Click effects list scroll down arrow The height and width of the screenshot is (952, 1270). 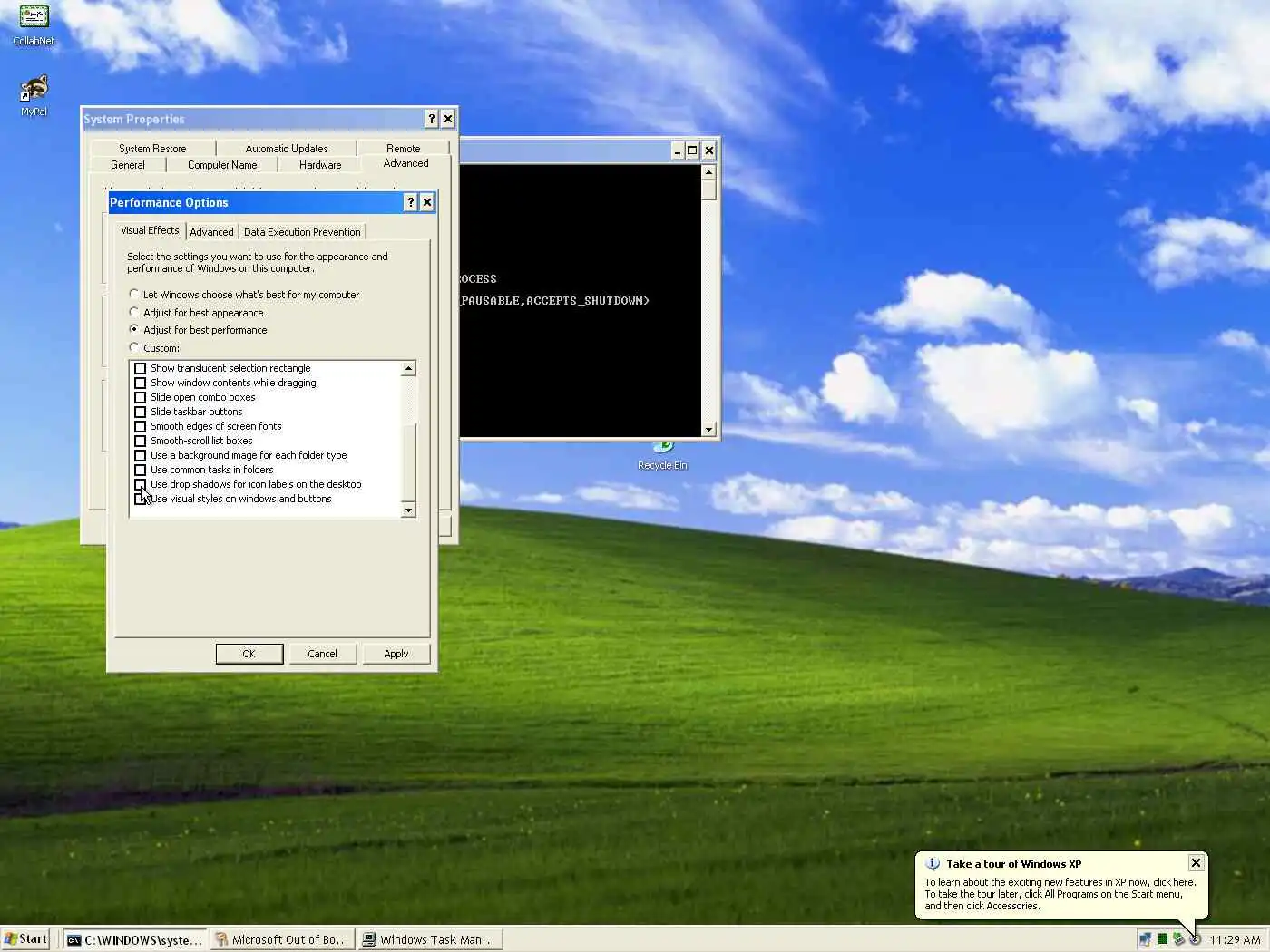pos(408,510)
